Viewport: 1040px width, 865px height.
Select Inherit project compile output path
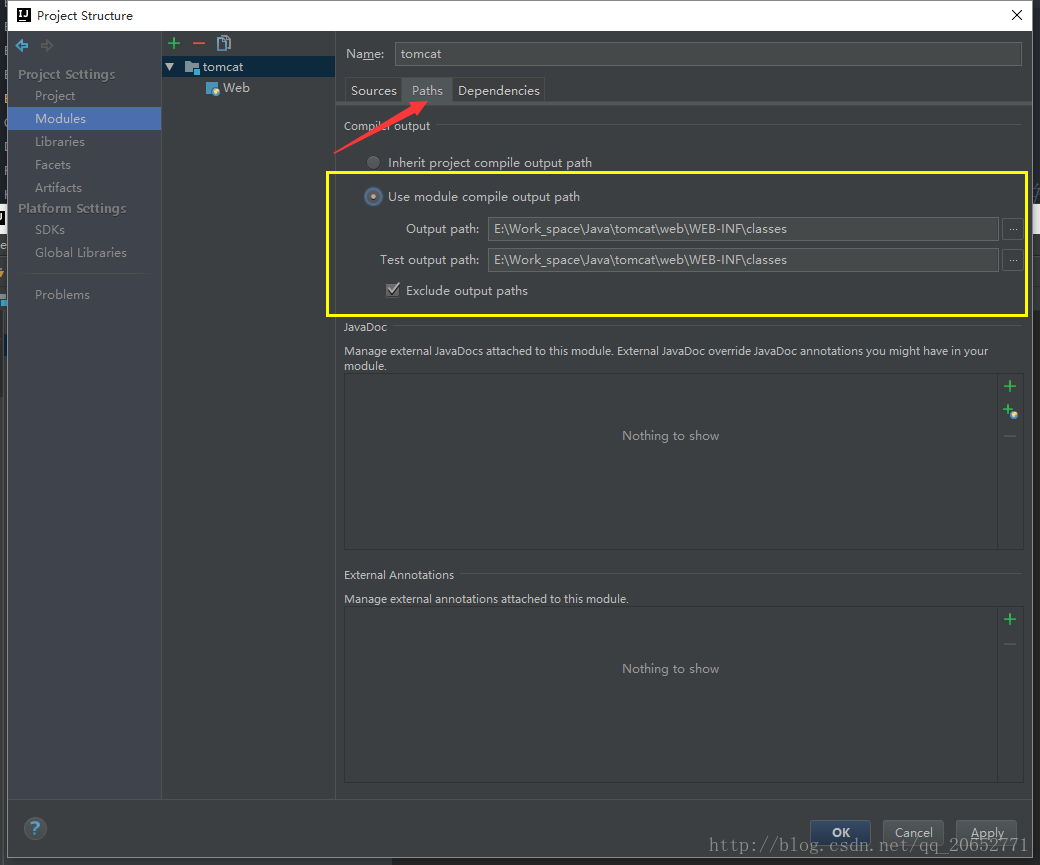point(373,163)
